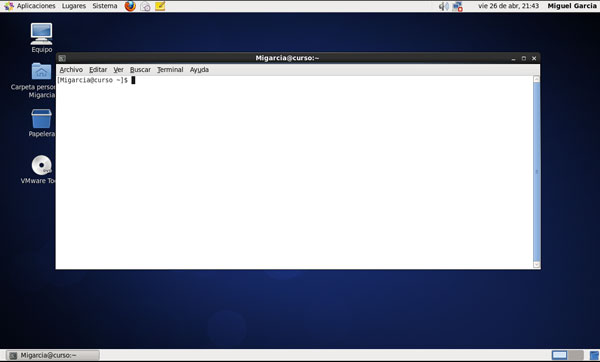Open the Ver menu in the terminal
Image resolution: width=600 pixels, height=362 pixels.
pos(118,70)
